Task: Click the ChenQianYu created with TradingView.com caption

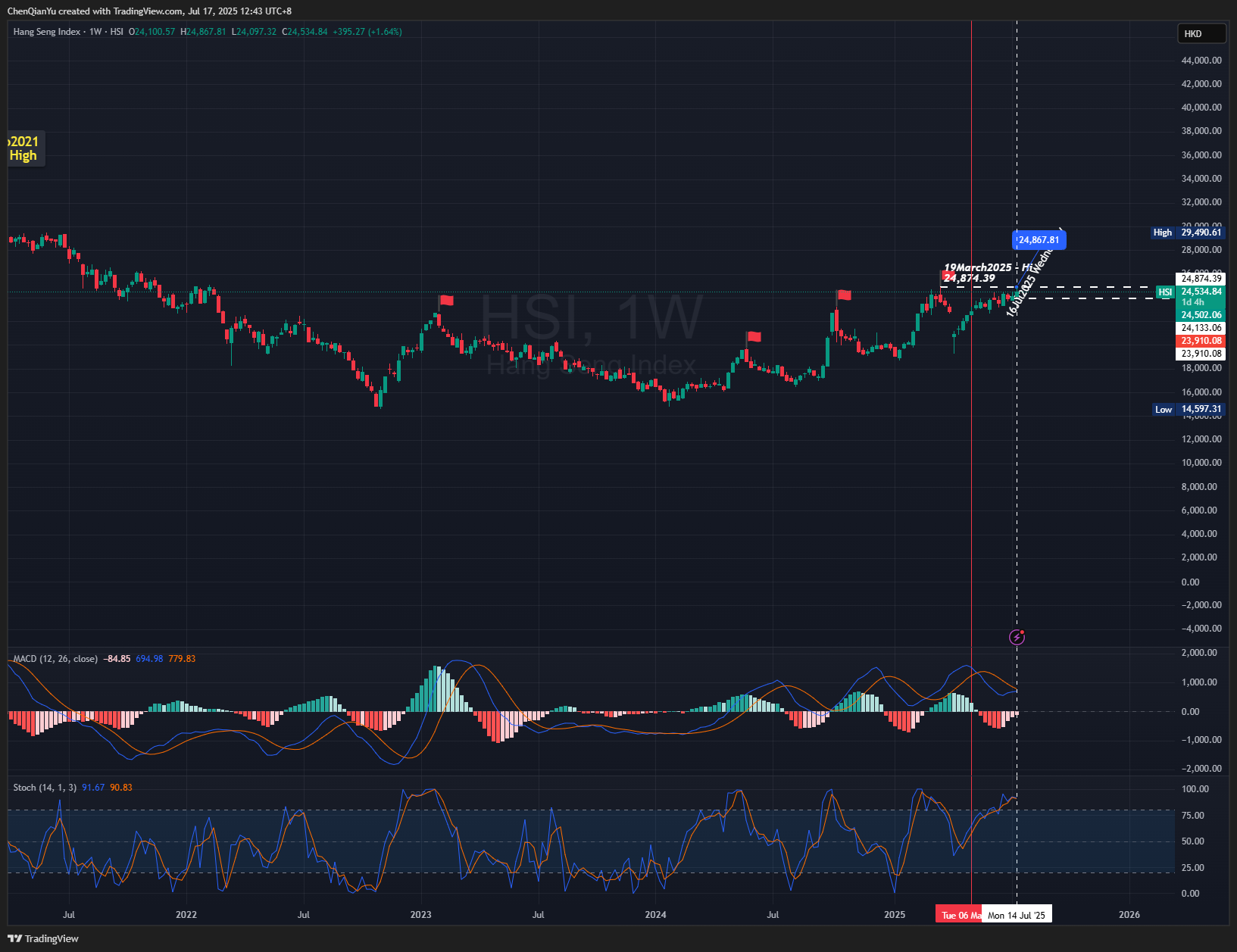Action: click(149, 11)
